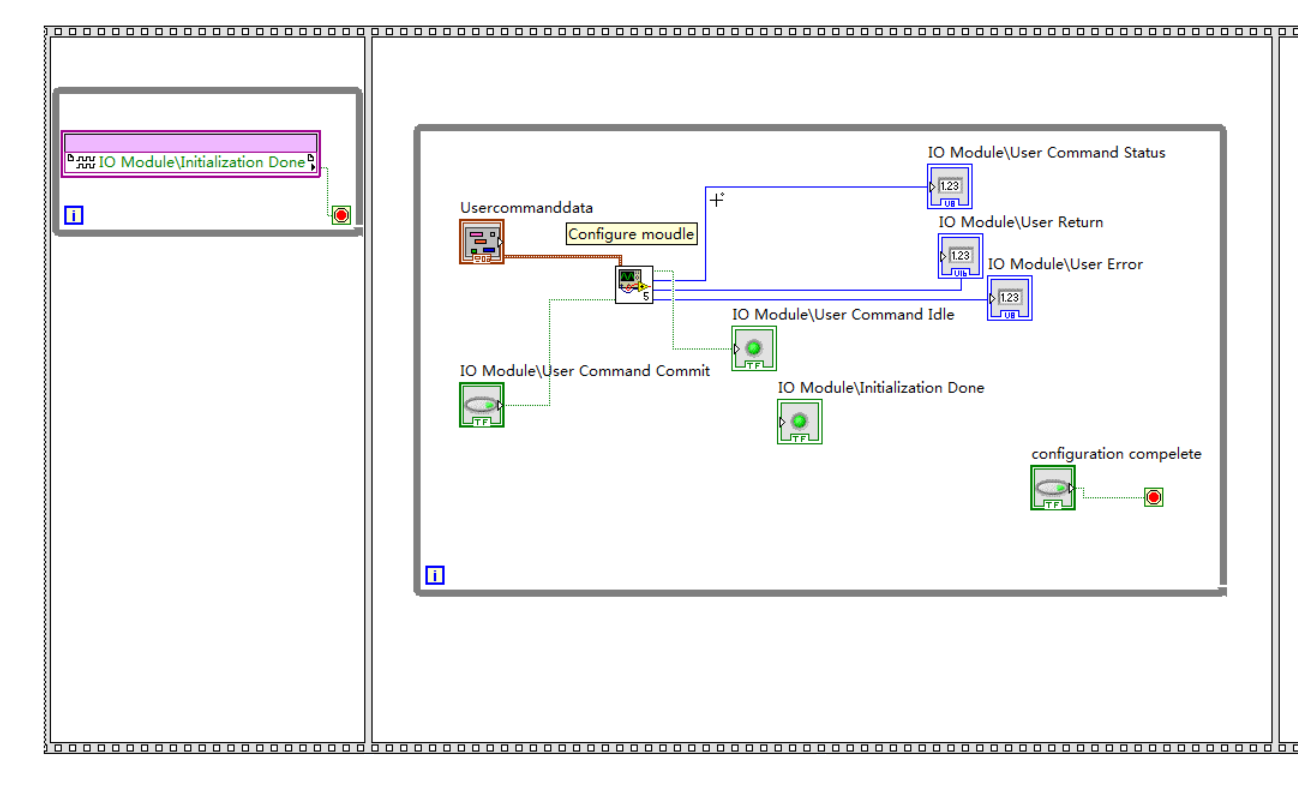This screenshot has height=788, width=1298.
Task: Select the User Command Status numeric indicator
Action: click(949, 186)
